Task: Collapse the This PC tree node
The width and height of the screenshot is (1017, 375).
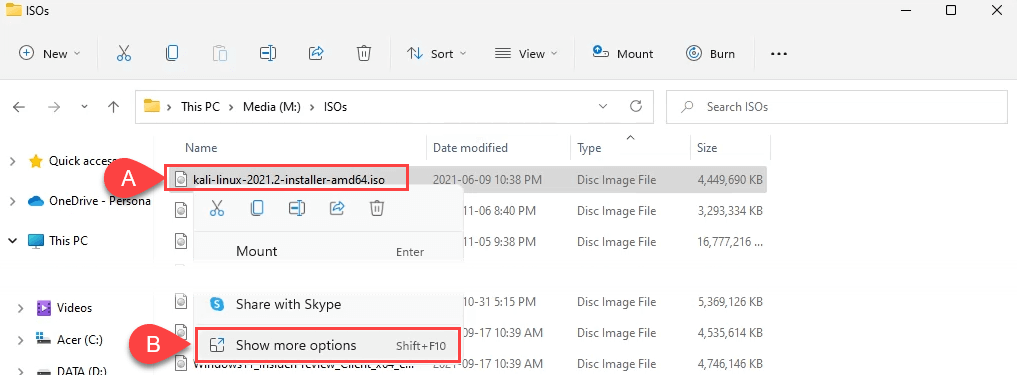Action: pos(12,241)
